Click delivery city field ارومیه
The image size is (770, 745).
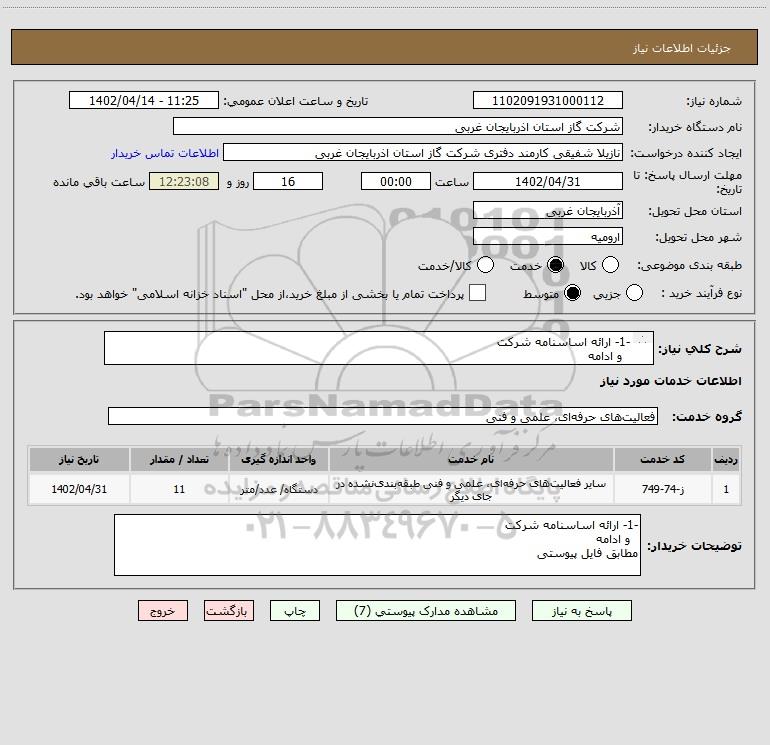[548, 237]
